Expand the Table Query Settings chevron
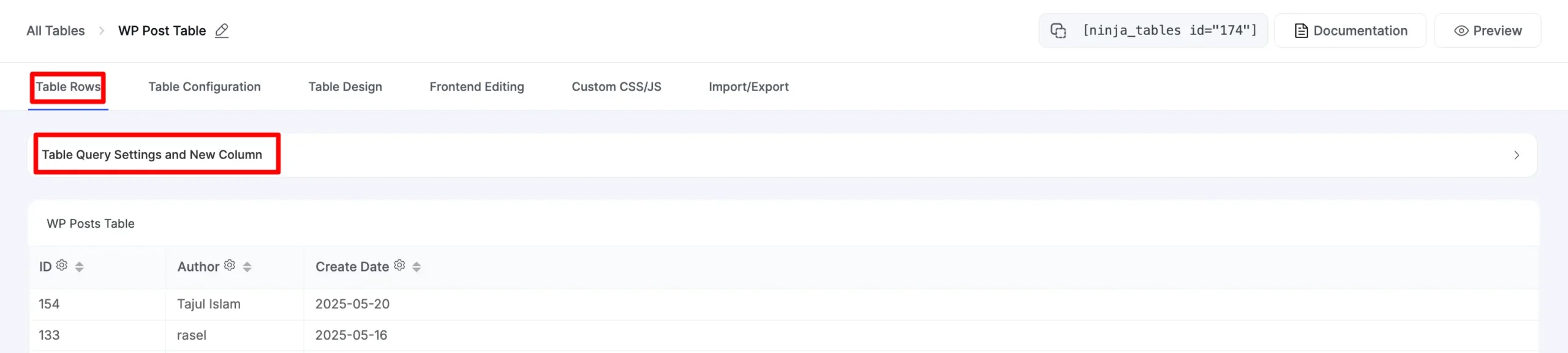The width and height of the screenshot is (1568, 353). 1517,155
